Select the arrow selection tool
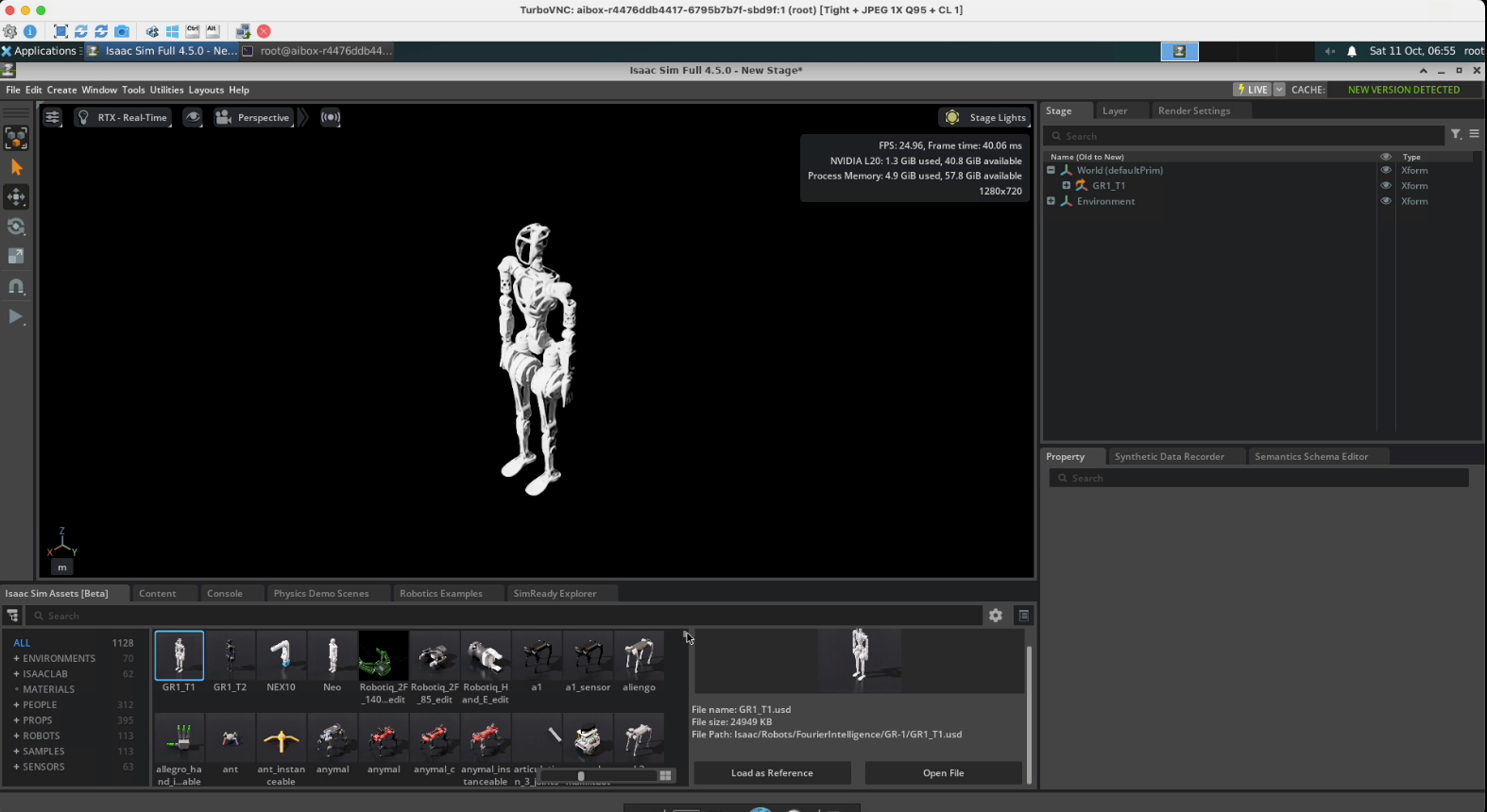Image resolution: width=1487 pixels, height=812 pixels. point(16,167)
